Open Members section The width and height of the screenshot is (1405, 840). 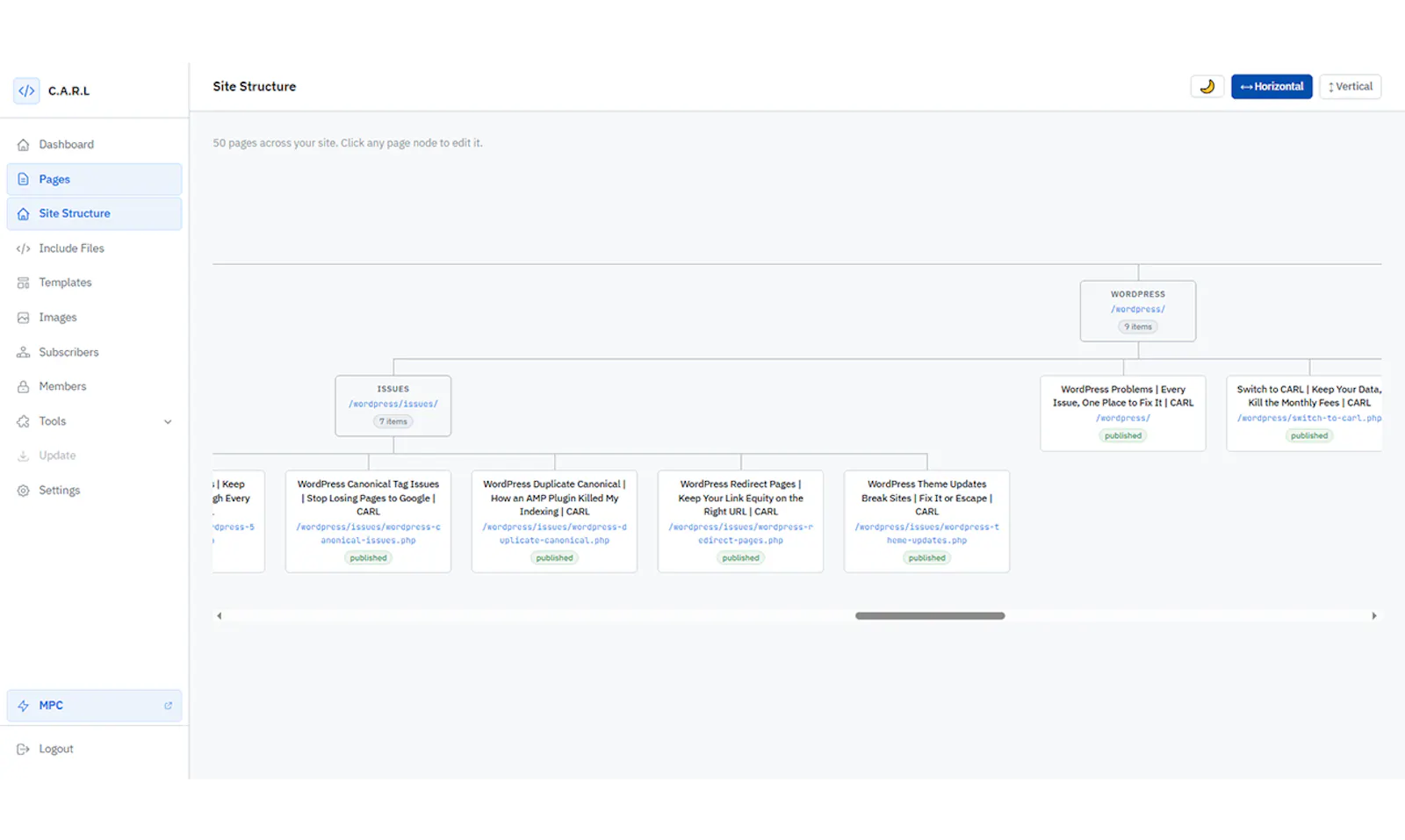(x=94, y=386)
